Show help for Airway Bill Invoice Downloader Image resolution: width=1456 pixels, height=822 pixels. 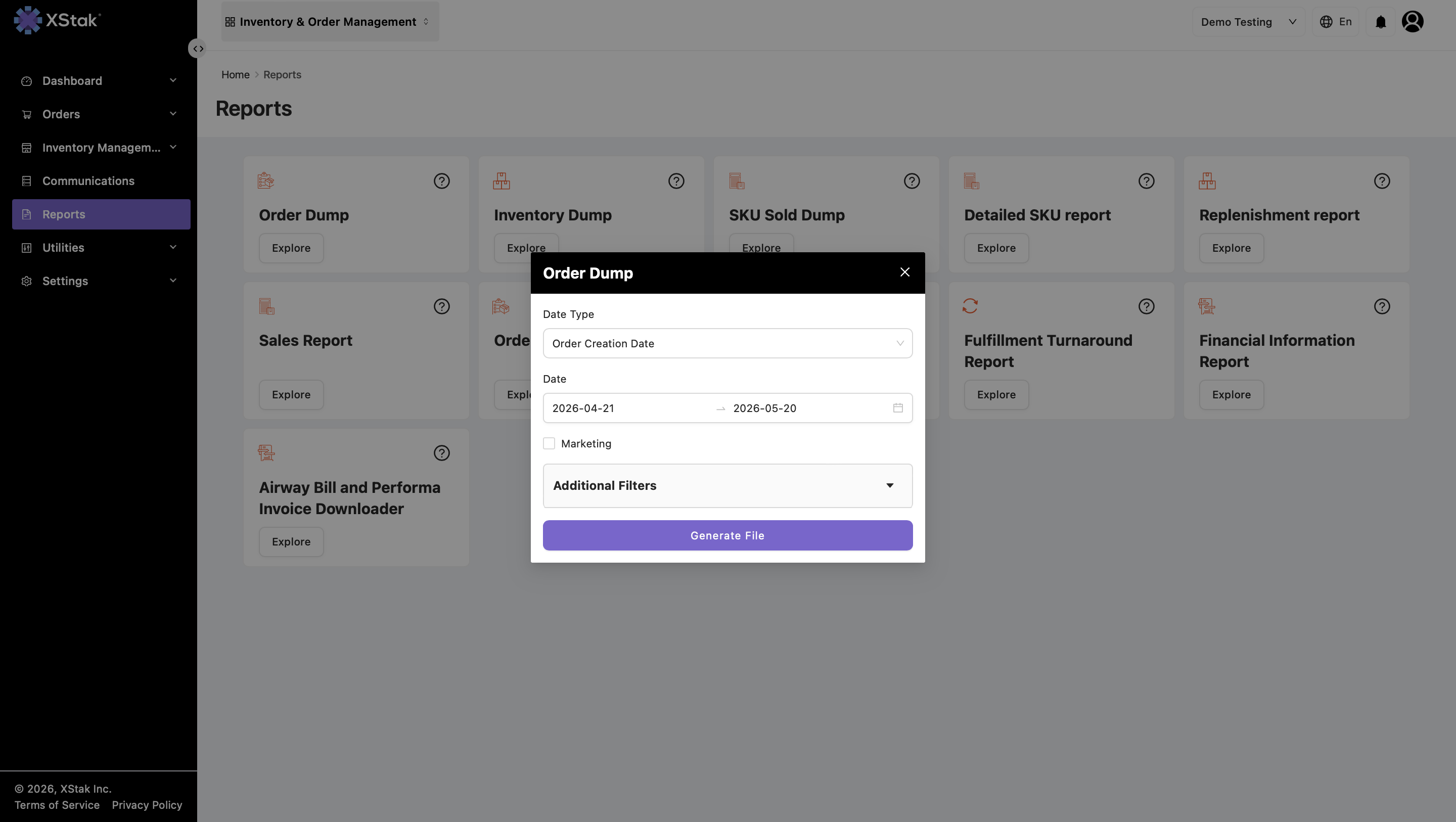[x=441, y=453]
